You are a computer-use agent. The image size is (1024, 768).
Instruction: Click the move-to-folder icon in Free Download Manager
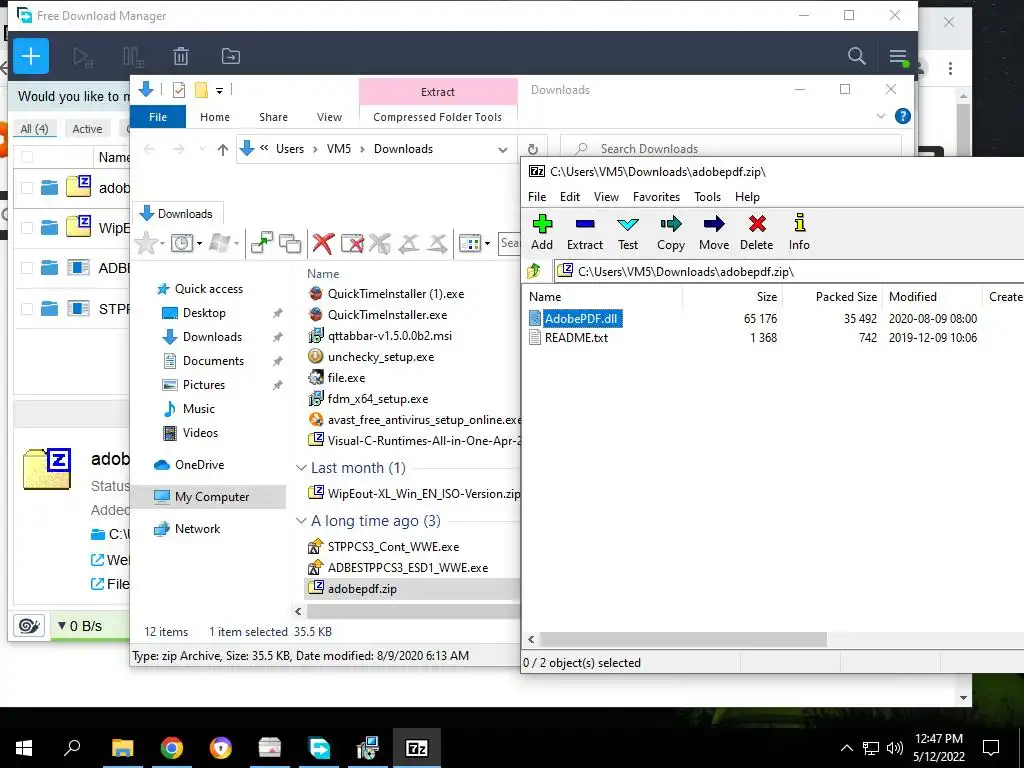click(231, 56)
